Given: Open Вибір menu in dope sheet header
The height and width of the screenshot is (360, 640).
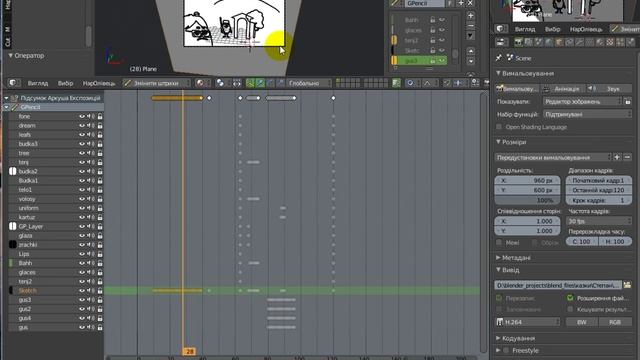Looking at the screenshot, I should pyautogui.click(x=65, y=83).
